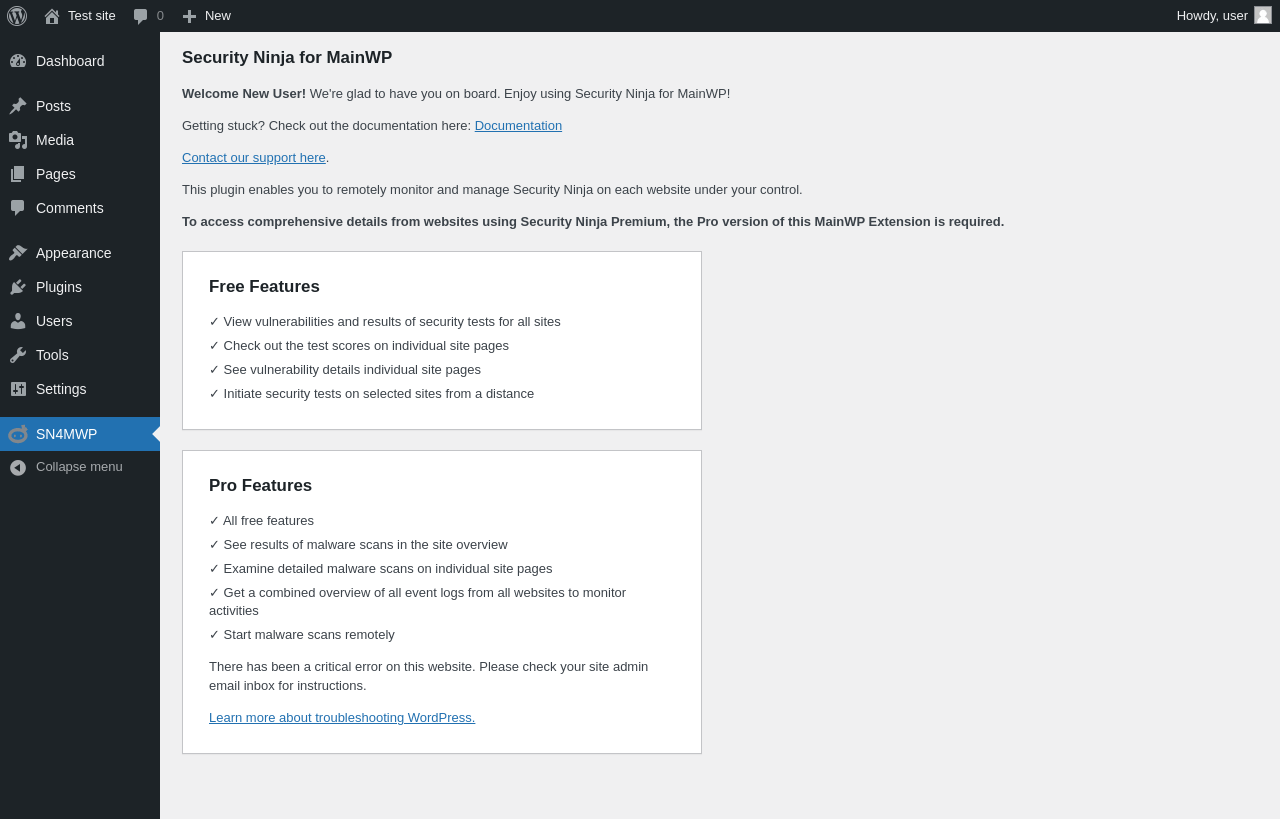Click 'All free features' list item
1280x819 pixels.
[x=261, y=521]
